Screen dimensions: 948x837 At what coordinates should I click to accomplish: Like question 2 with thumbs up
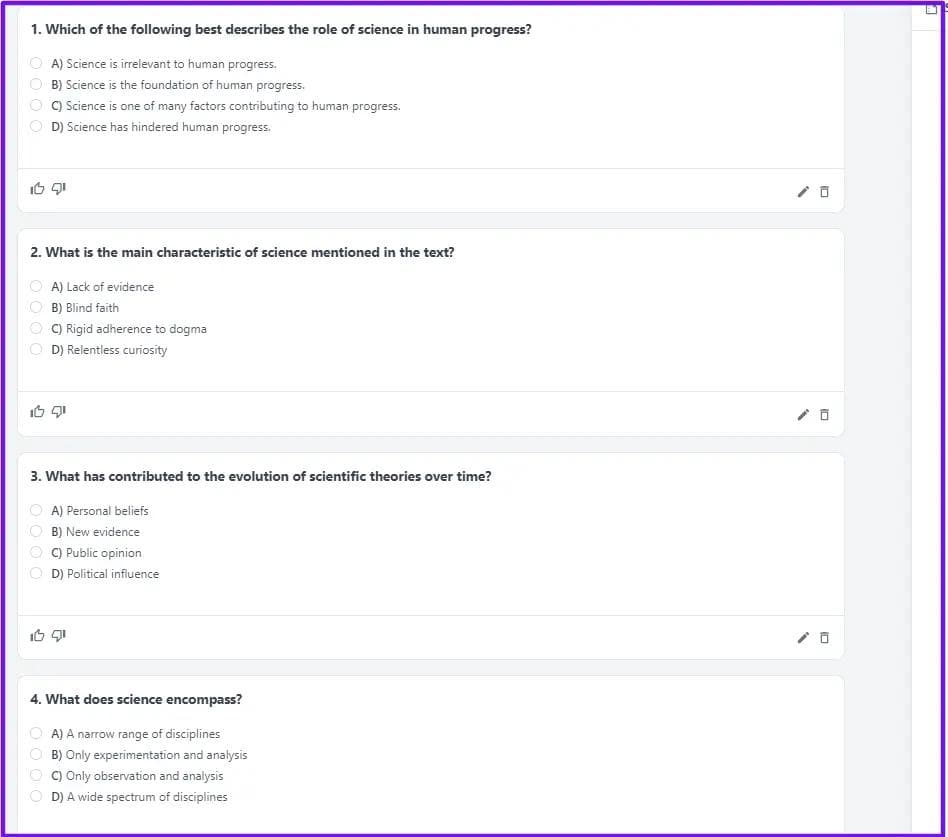coord(38,411)
